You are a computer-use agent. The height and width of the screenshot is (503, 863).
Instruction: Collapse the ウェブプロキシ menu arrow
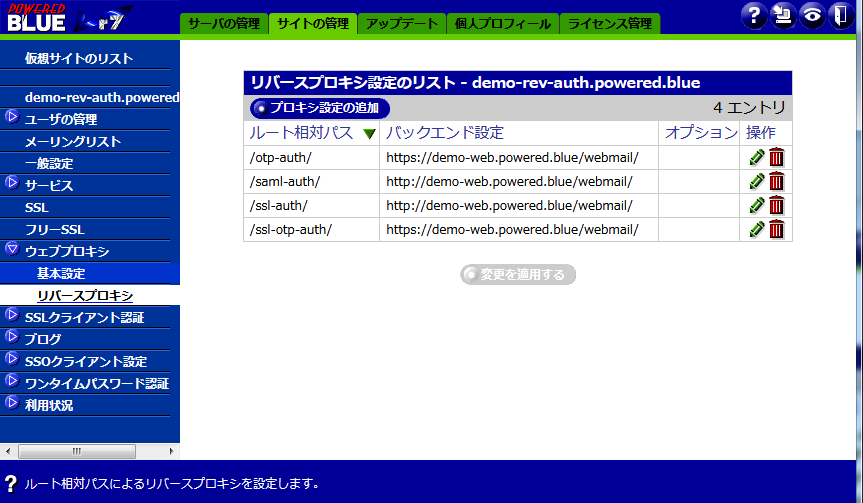point(12,249)
